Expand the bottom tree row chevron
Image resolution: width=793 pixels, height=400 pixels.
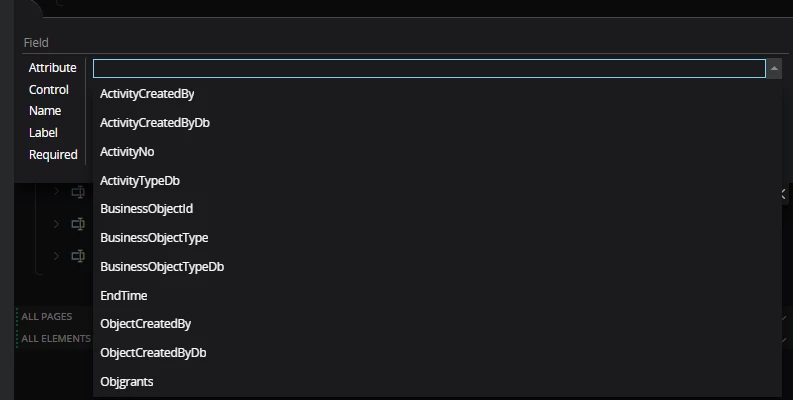57,256
